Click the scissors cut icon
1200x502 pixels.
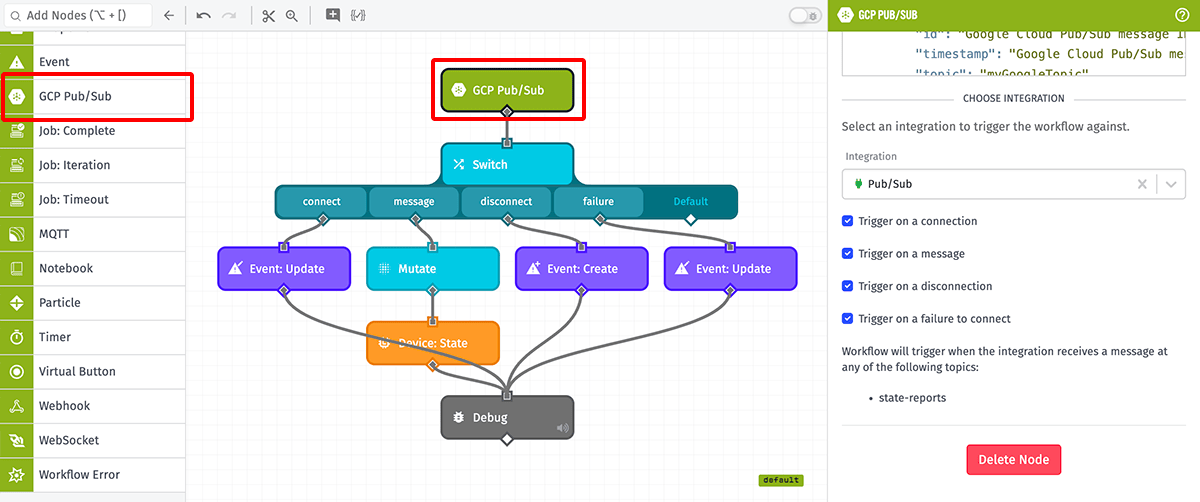[268, 15]
